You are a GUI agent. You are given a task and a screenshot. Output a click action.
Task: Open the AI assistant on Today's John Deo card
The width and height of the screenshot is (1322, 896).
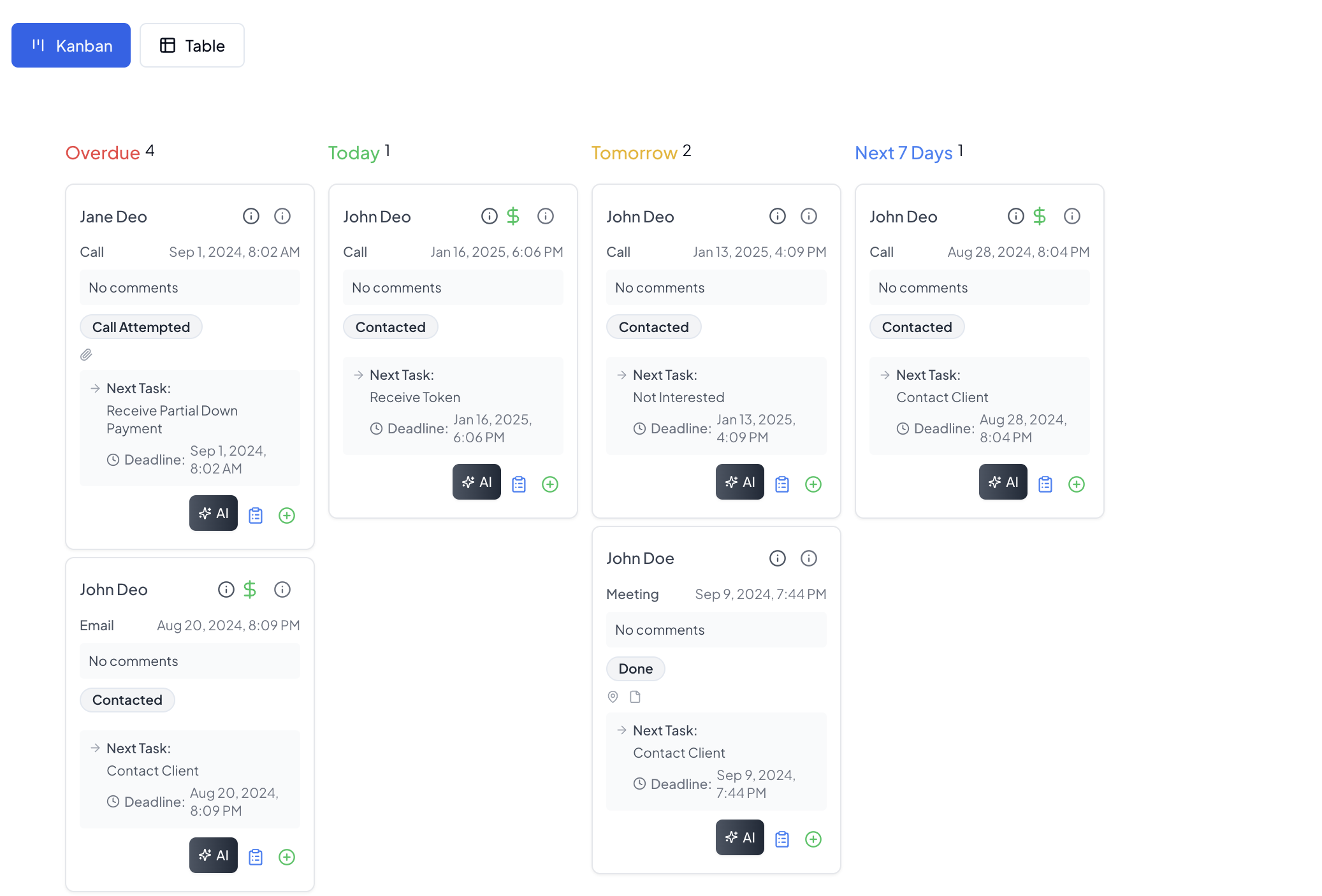[476, 482]
